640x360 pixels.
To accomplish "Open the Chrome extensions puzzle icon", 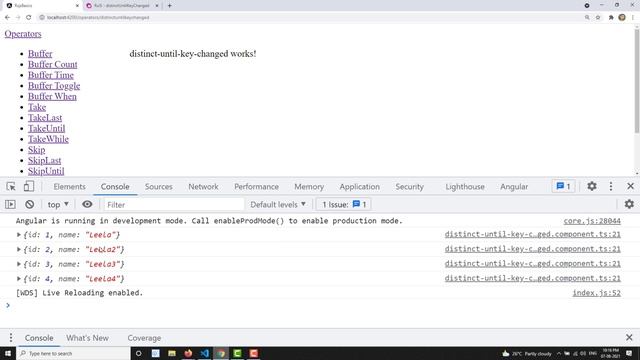I will [x=611, y=18].
